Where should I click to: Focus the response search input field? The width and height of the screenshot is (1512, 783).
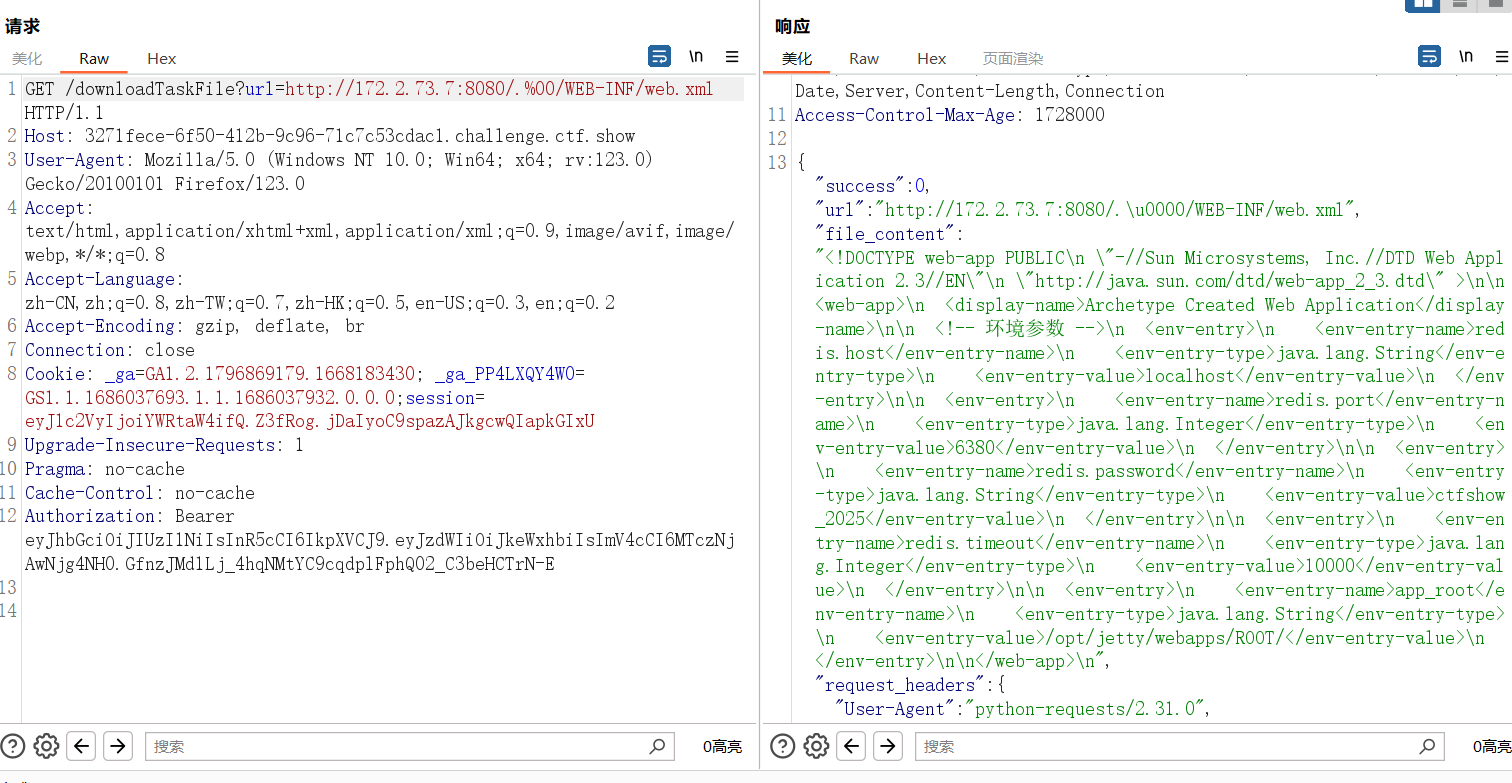tap(1180, 746)
